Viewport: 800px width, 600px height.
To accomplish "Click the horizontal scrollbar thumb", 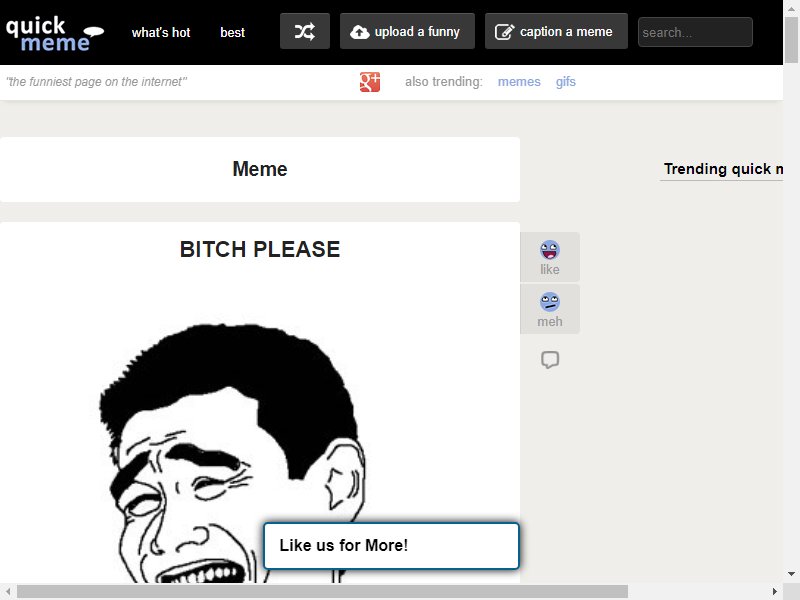I will 322,591.
